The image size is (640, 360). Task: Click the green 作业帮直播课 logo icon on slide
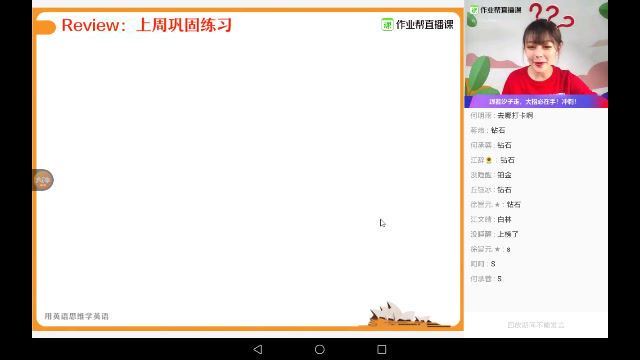pyautogui.click(x=387, y=24)
